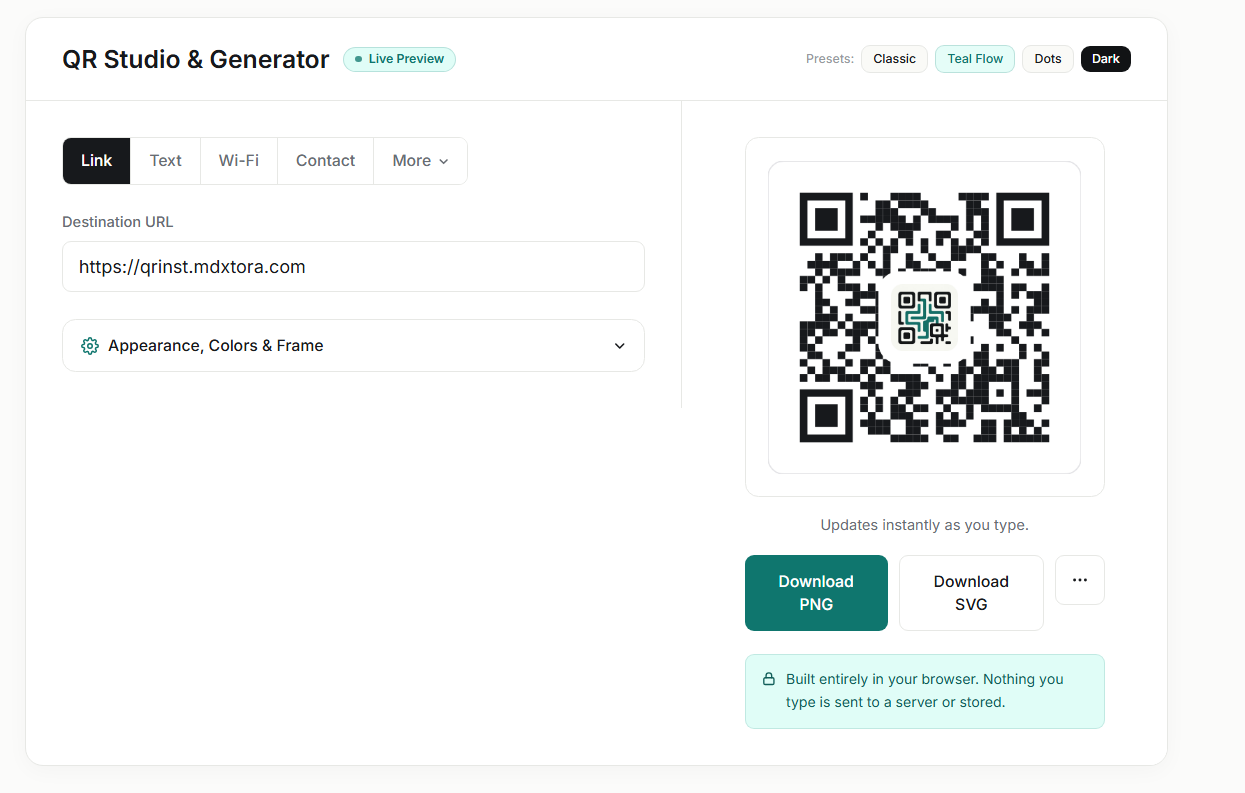The height and width of the screenshot is (793, 1245).
Task: Click the QR Studio & Generator heading
Action: (x=196, y=60)
